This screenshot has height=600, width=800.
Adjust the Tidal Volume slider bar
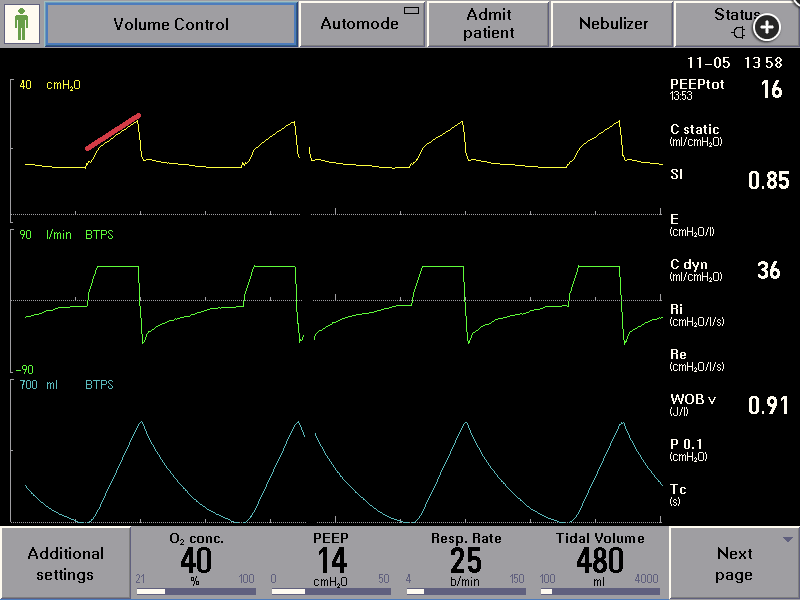[600, 591]
